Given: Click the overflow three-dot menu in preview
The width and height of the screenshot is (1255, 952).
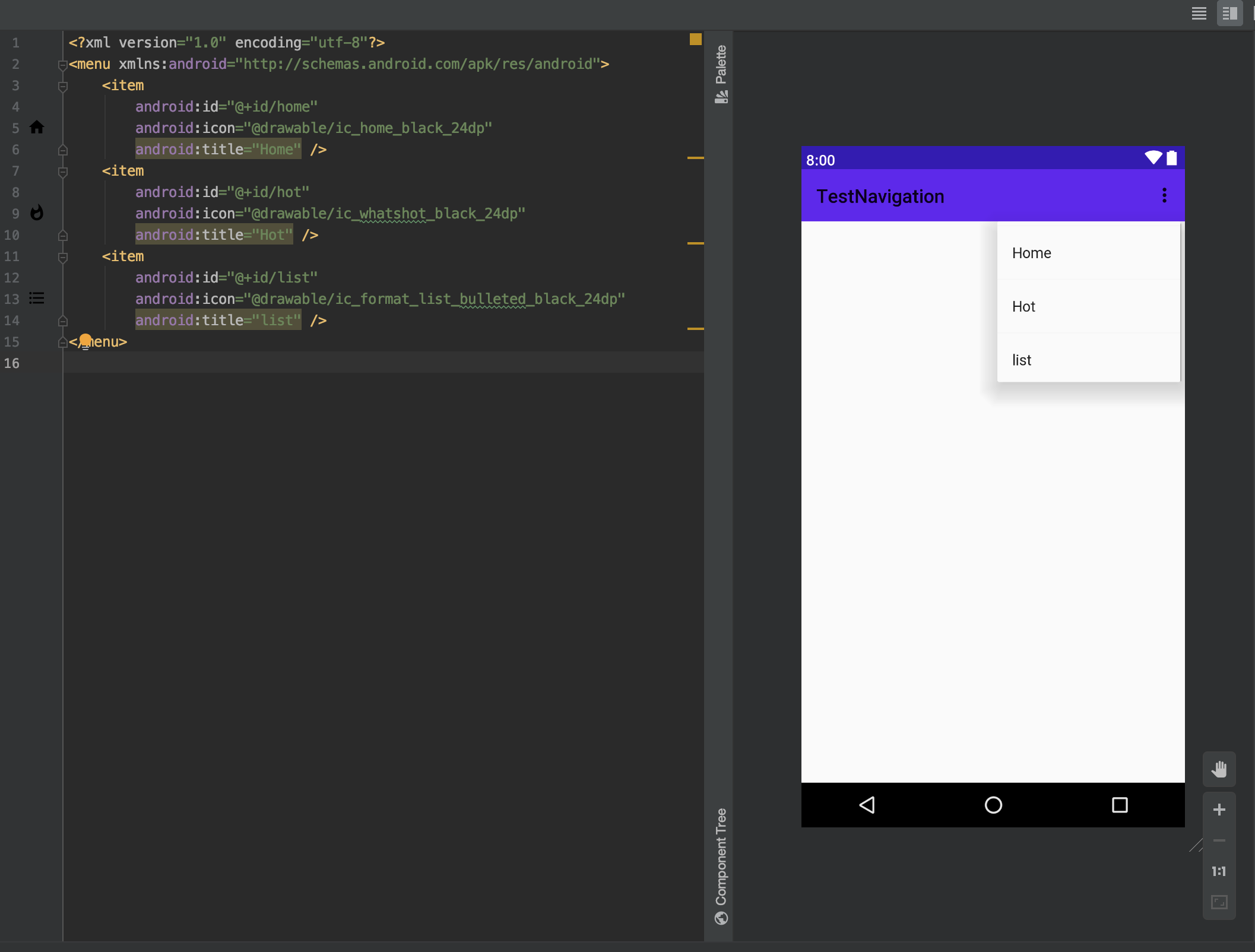Looking at the screenshot, I should (1164, 196).
